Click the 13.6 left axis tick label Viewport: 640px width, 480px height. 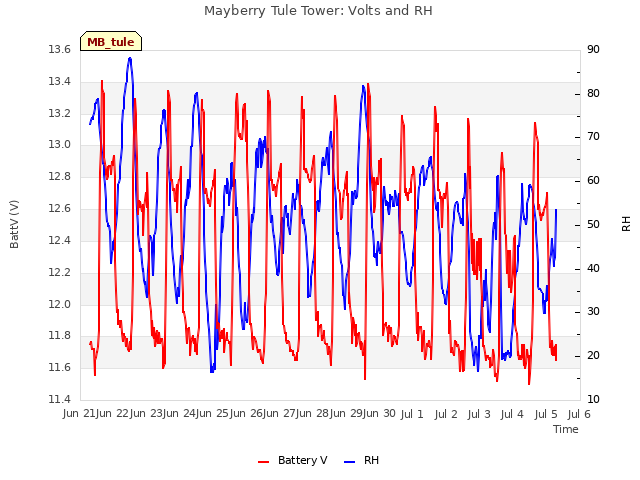click(x=60, y=50)
